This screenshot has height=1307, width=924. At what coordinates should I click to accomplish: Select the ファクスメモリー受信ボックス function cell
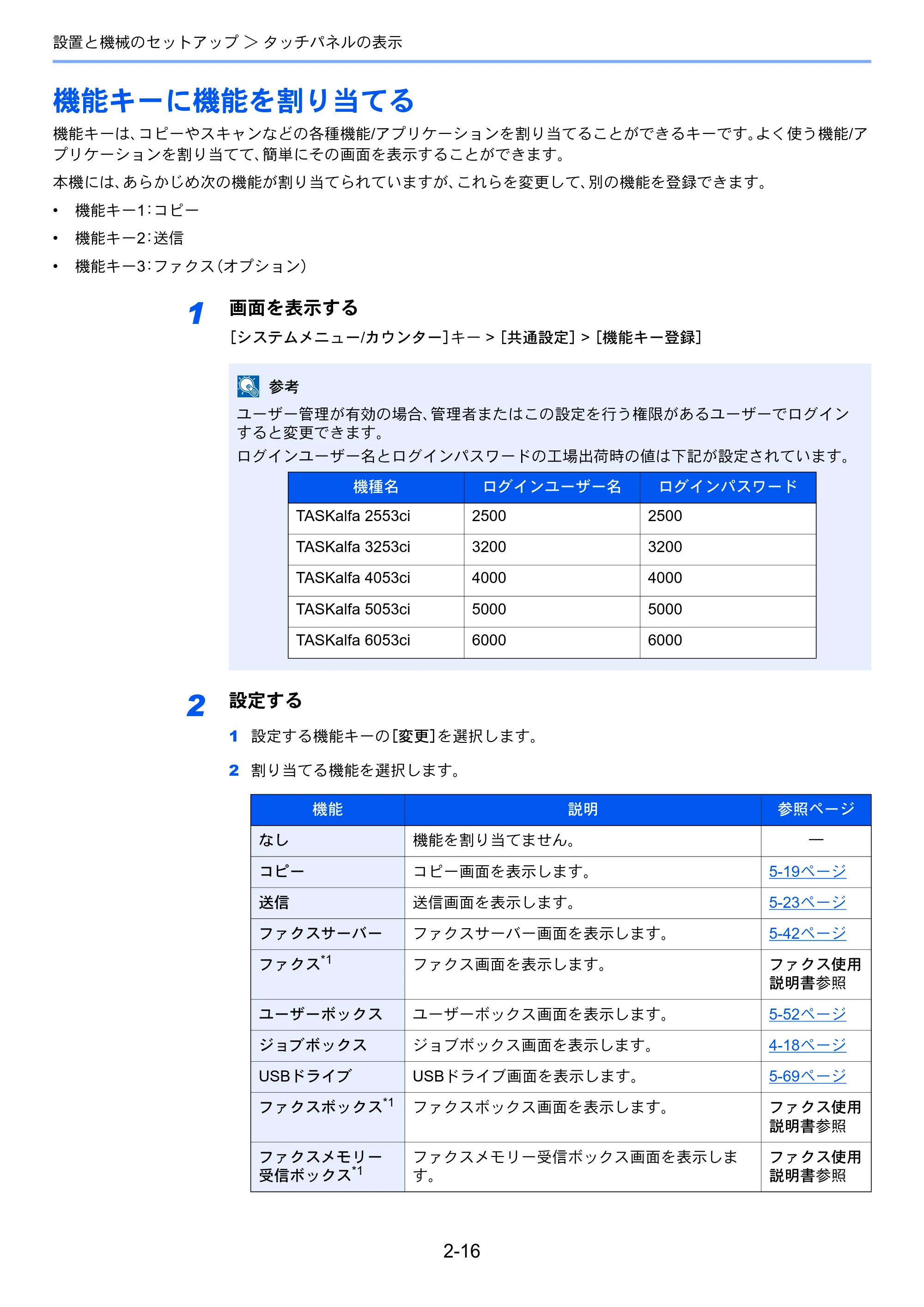pyautogui.click(x=328, y=1167)
